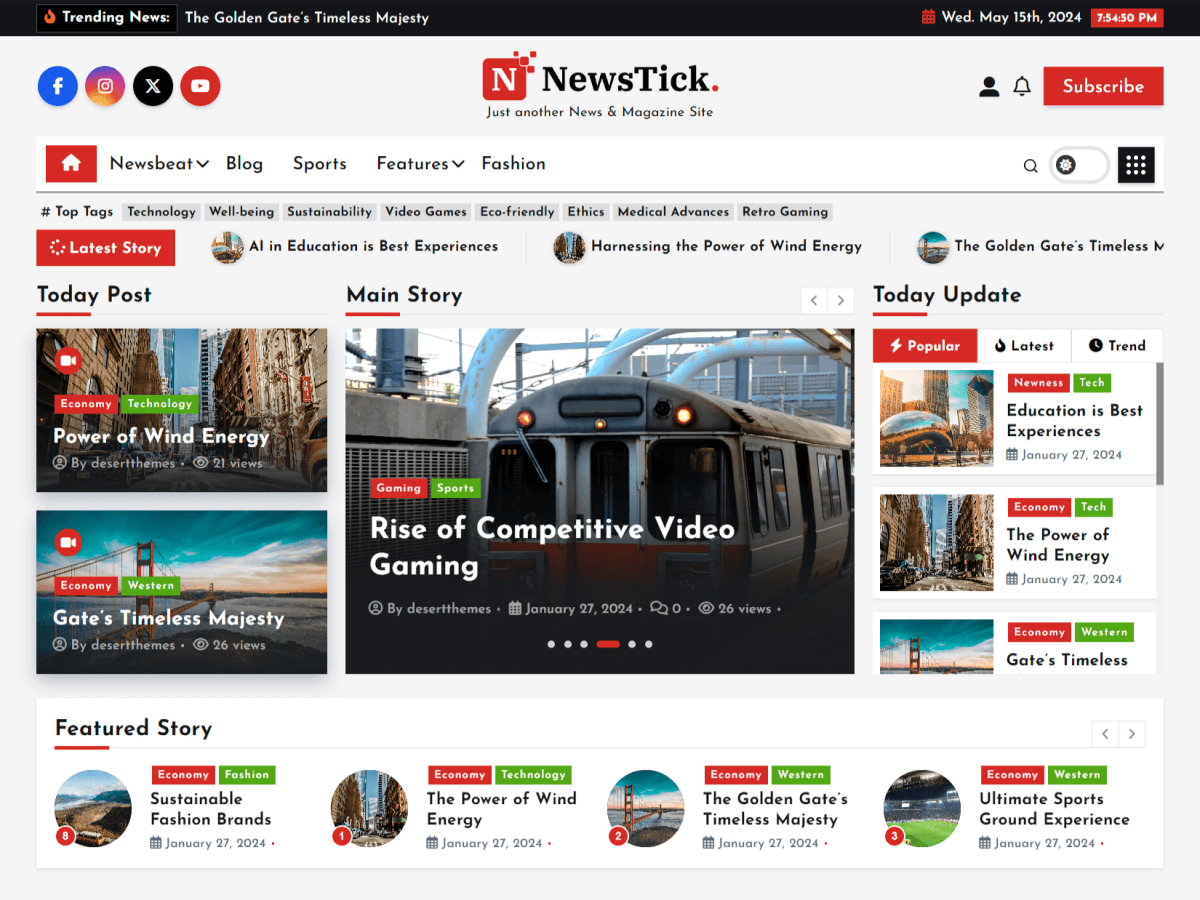Switch to the Latest tab
Screen dimensions: 1200x900
click(1024, 345)
